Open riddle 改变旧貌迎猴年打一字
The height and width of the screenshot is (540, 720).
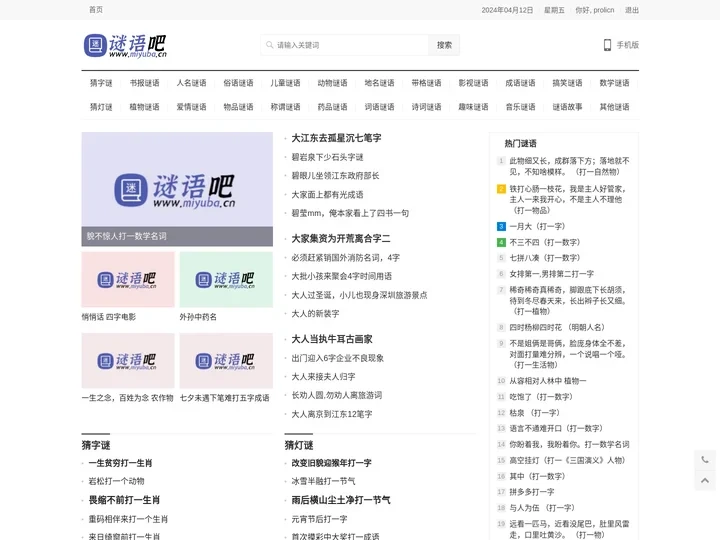pyautogui.click(x=332, y=463)
